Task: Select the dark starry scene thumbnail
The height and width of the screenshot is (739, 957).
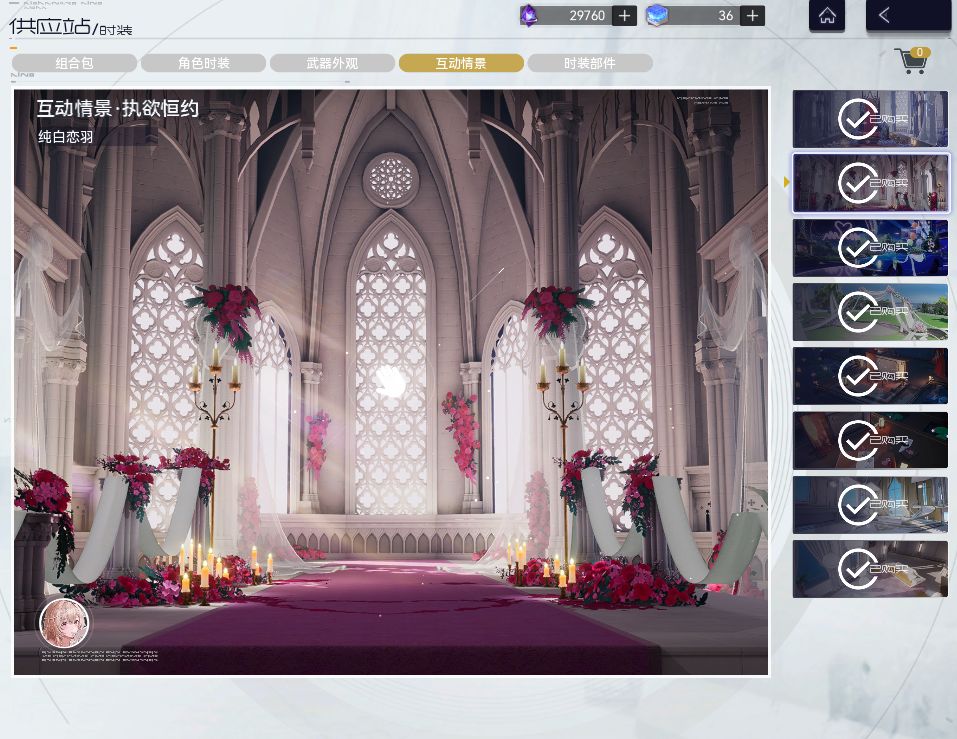Action: pos(870,377)
